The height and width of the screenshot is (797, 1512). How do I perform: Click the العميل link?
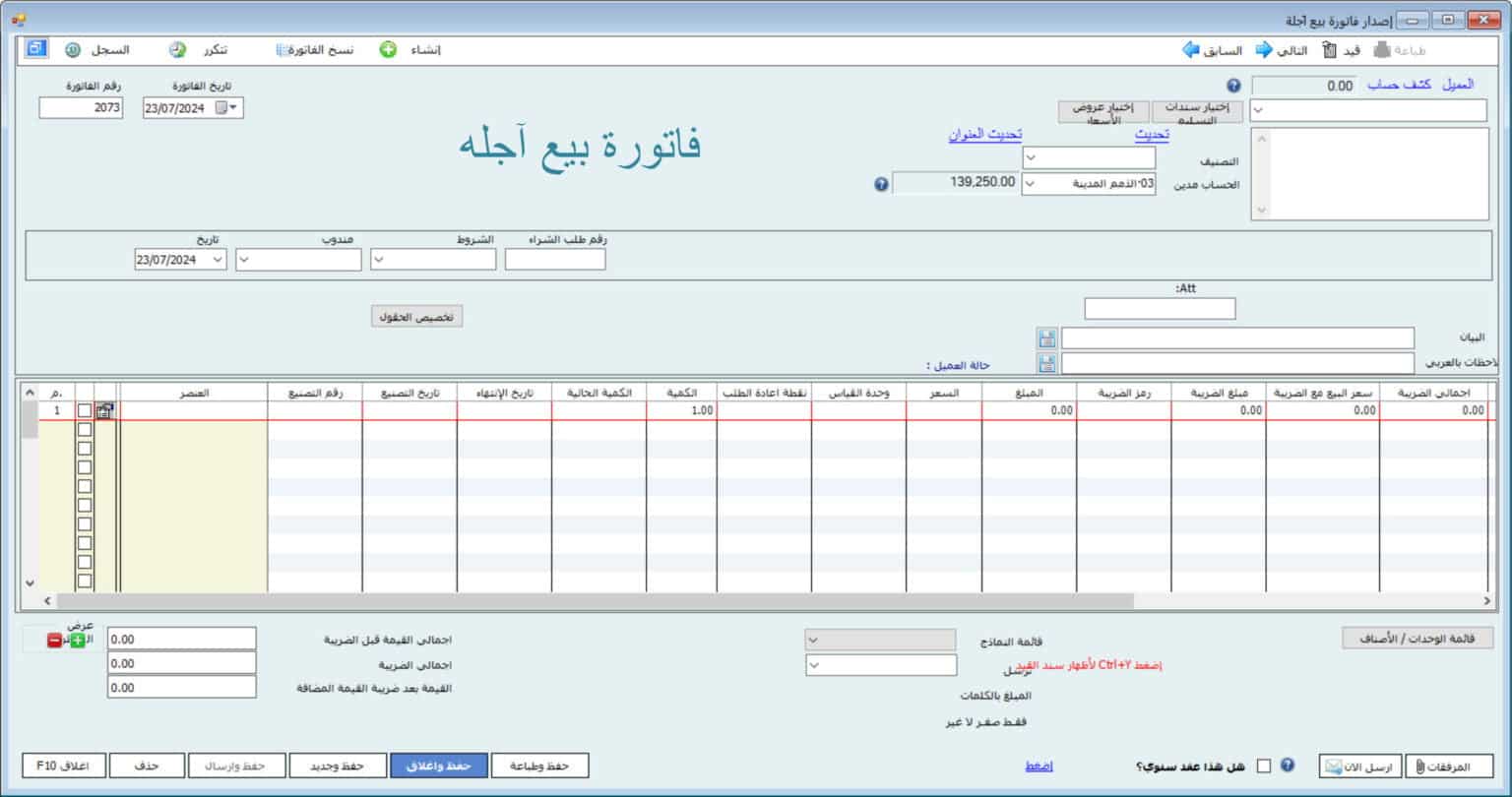pyautogui.click(x=1458, y=85)
